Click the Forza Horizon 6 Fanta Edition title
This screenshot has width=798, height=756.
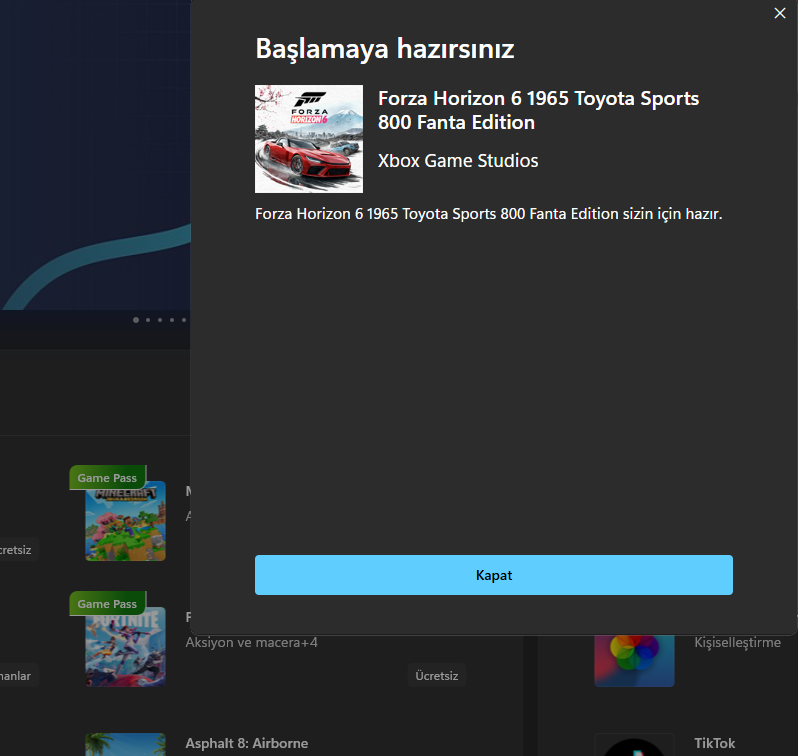[538, 110]
